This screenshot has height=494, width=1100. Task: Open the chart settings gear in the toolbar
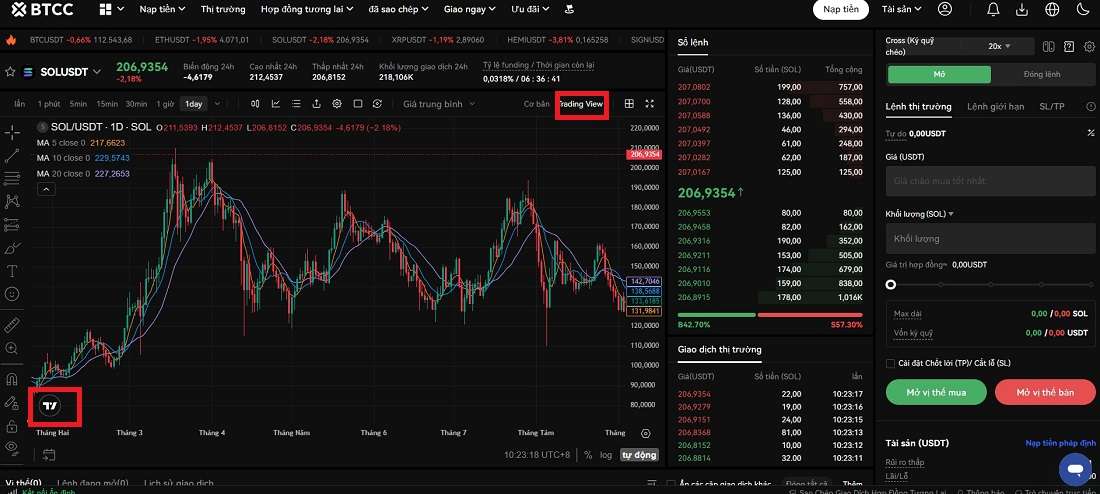(x=337, y=104)
